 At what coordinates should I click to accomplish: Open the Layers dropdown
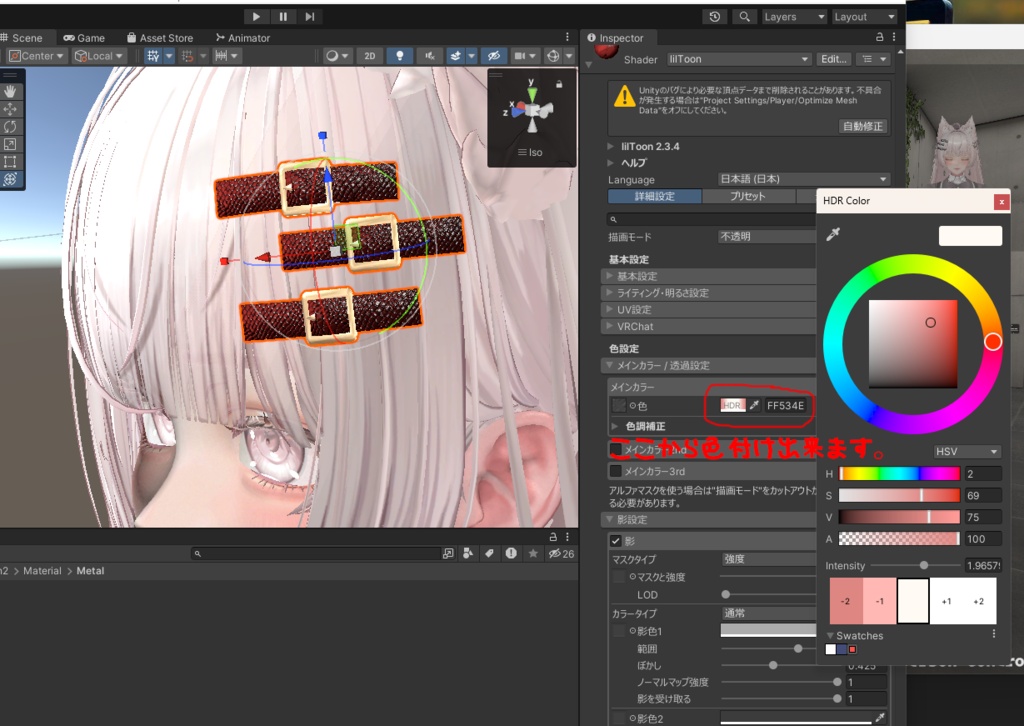point(794,16)
